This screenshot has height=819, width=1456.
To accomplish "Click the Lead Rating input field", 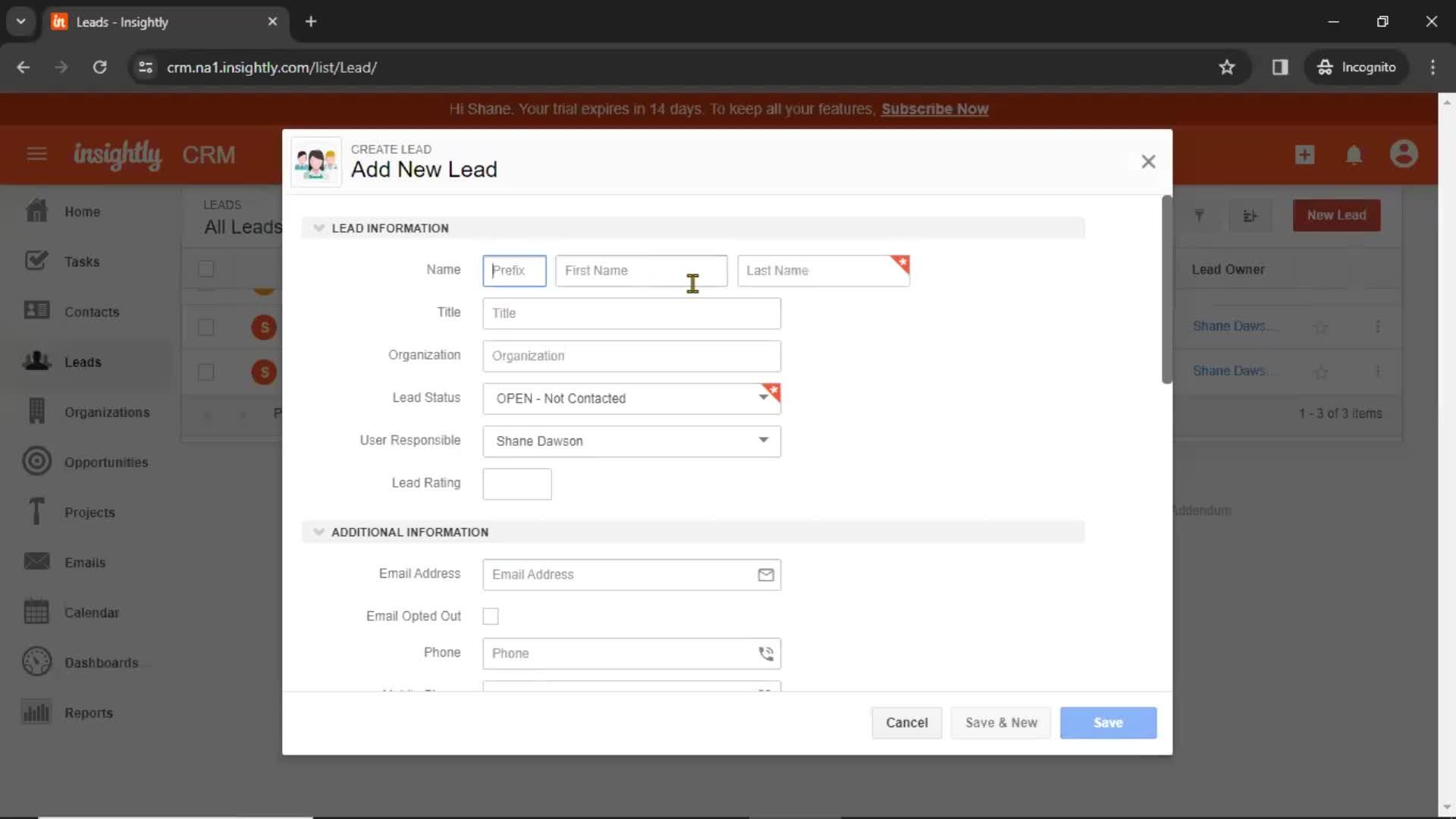I will [x=517, y=484].
